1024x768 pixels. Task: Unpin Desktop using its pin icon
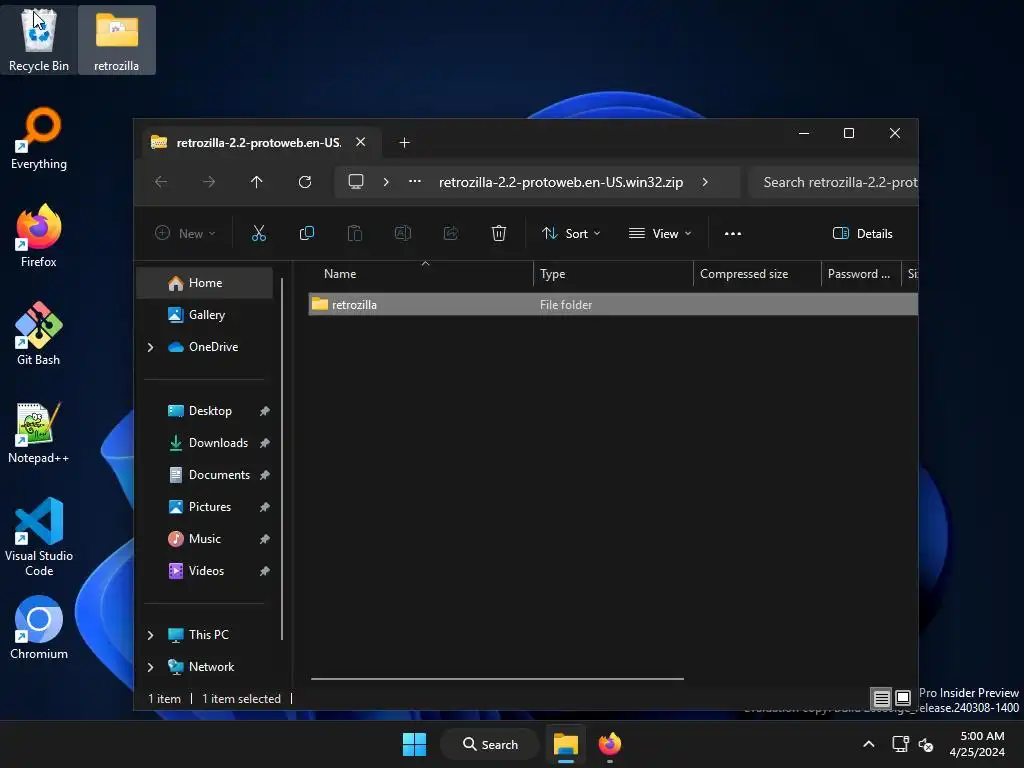(264, 411)
